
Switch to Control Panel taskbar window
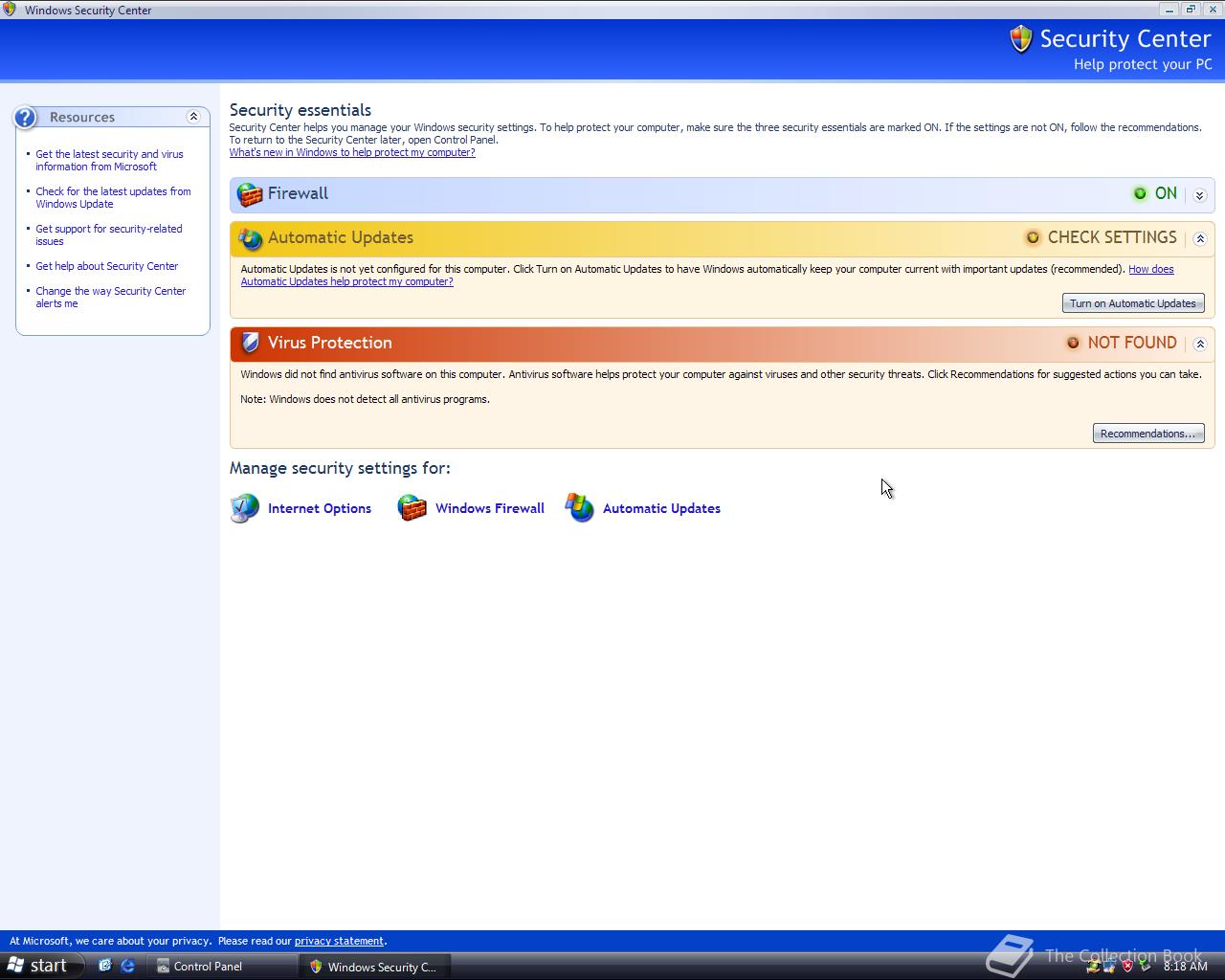point(220,966)
